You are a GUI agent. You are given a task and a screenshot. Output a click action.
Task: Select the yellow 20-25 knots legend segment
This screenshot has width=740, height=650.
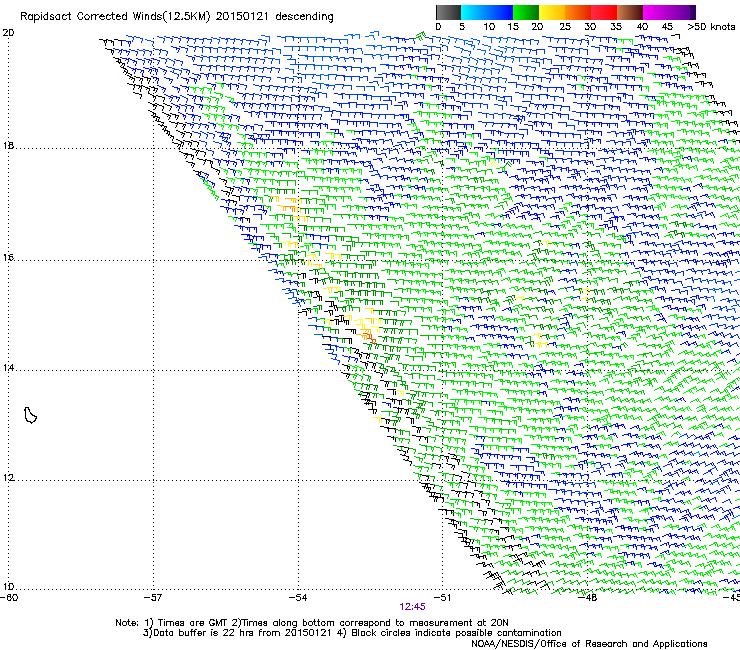tap(552, 12)
